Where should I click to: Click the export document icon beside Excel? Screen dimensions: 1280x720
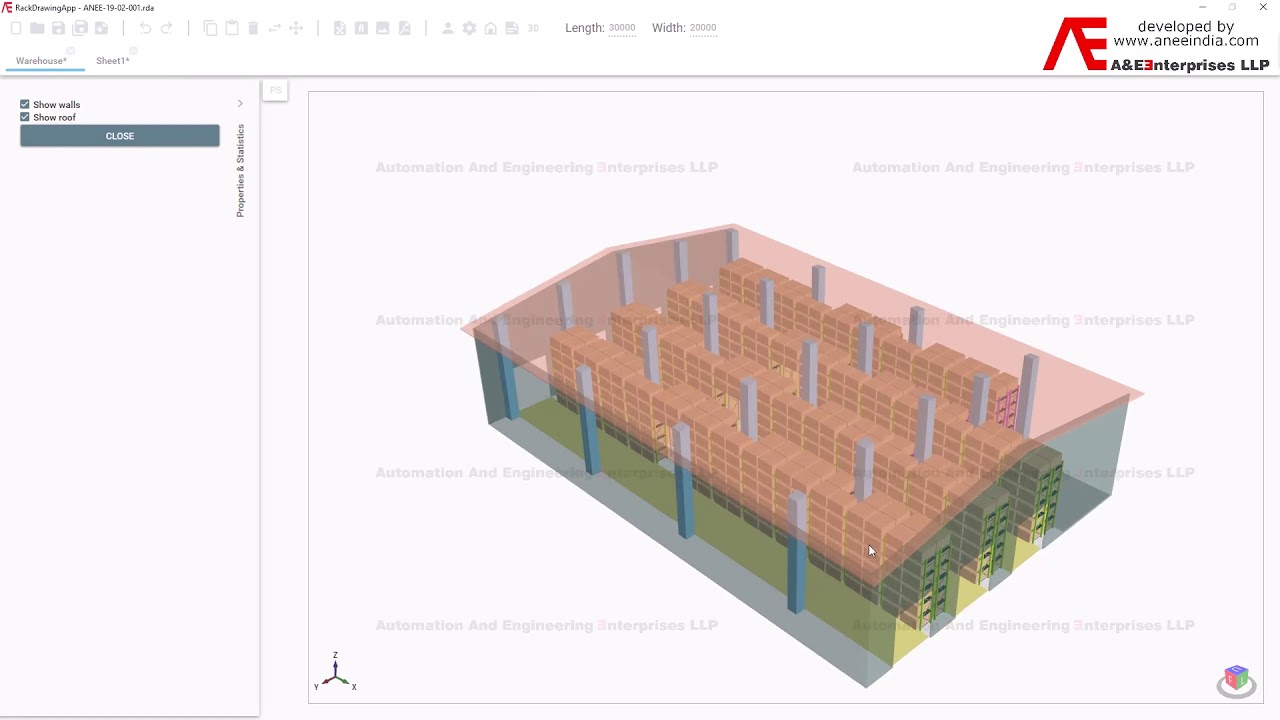coord(361,28)
